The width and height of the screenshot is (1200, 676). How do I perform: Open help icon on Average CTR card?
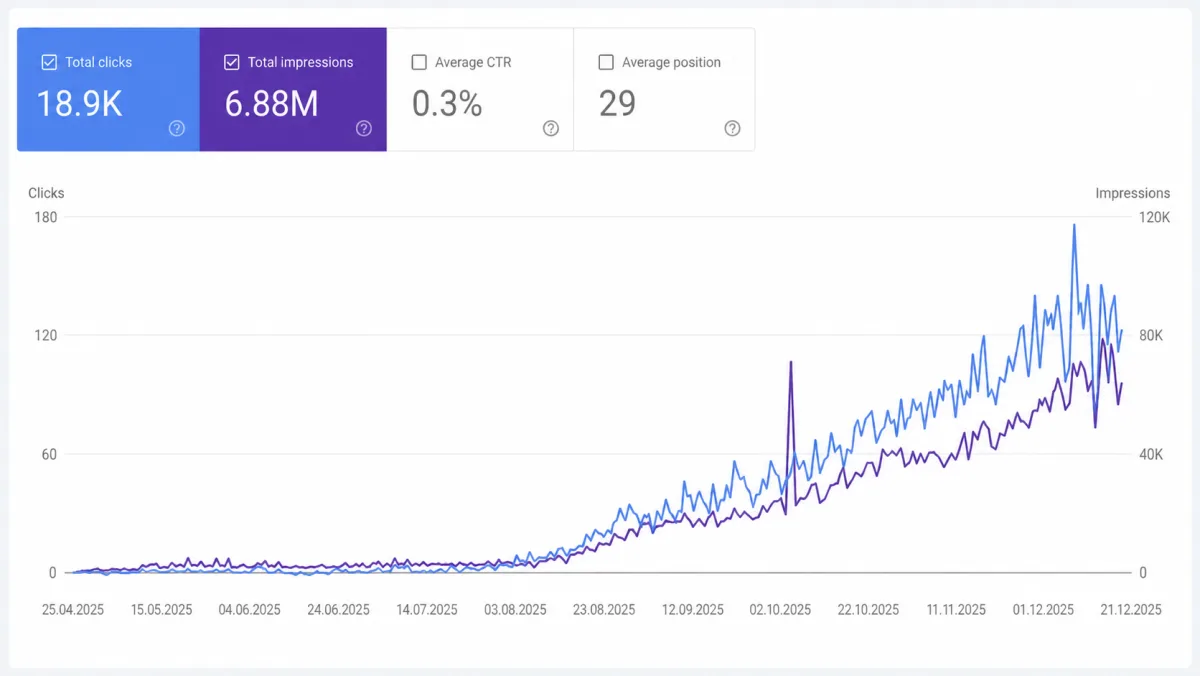(551, 128)
